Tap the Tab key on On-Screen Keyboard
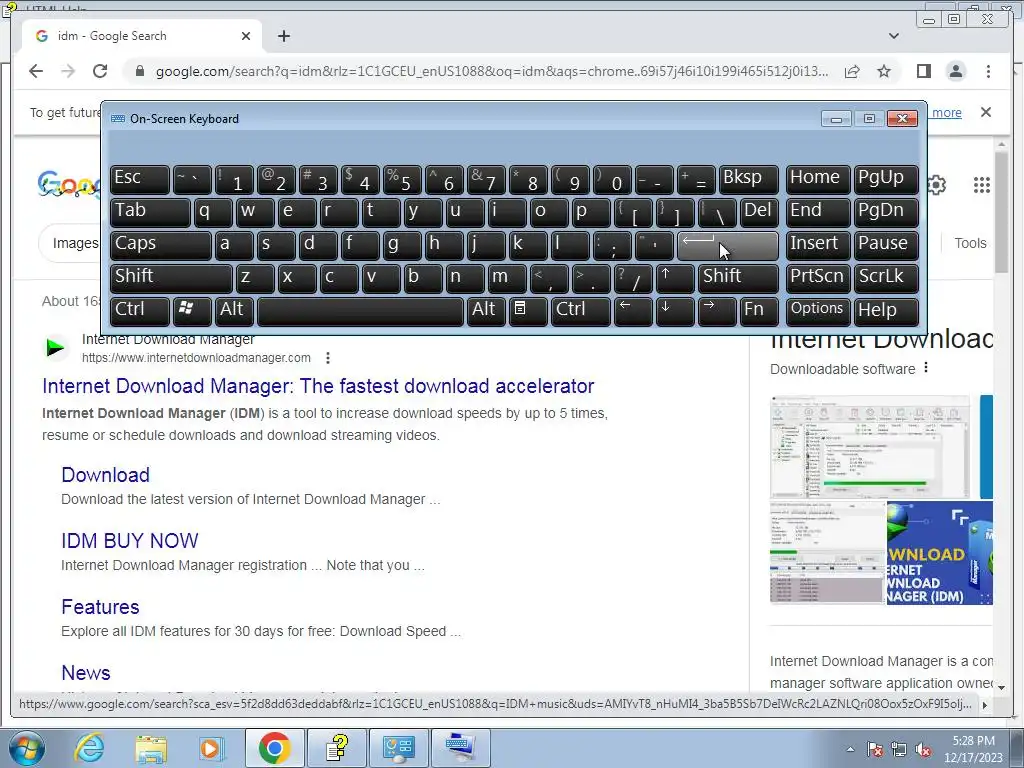This screenshot has height=768, width=1024. tap(150, 212)
